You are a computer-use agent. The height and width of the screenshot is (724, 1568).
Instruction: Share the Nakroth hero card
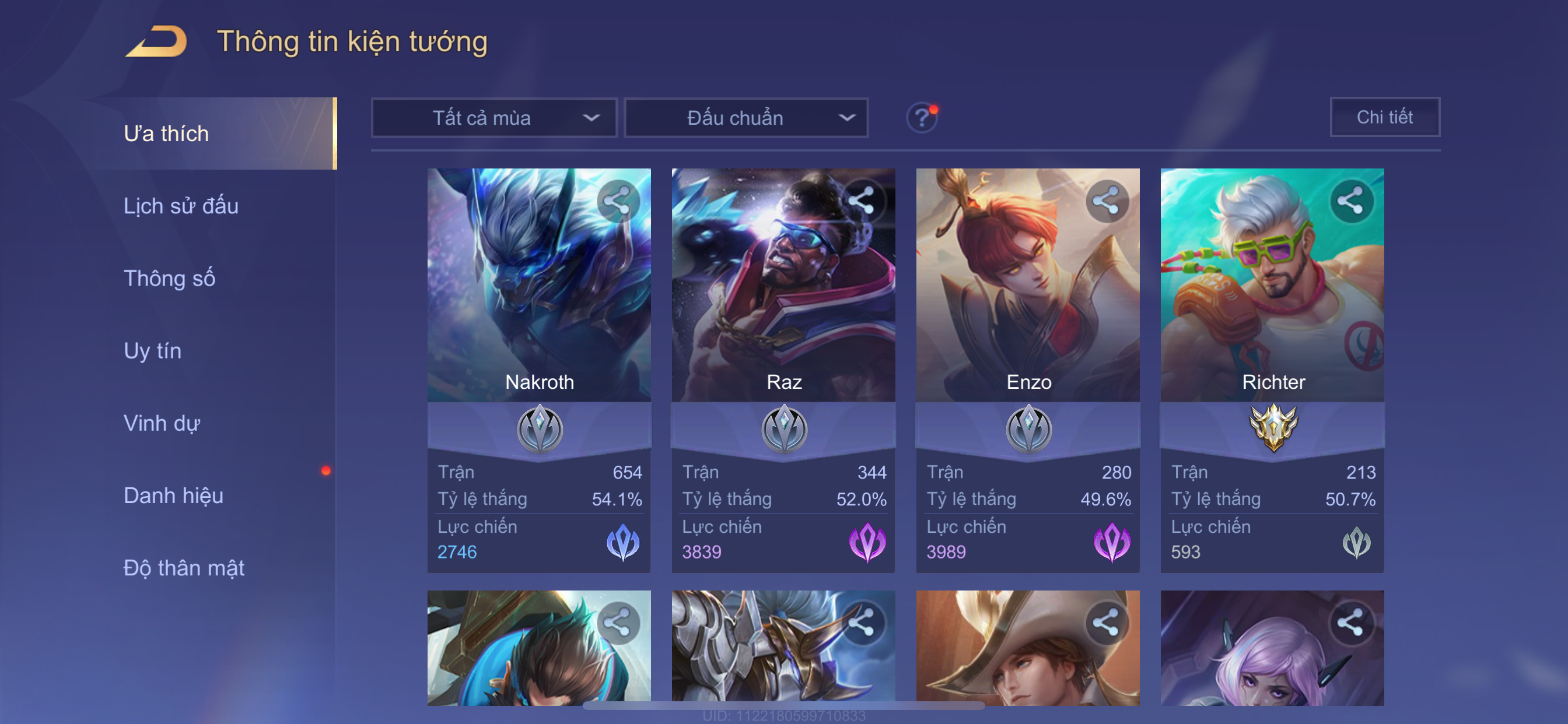point(617,201)
